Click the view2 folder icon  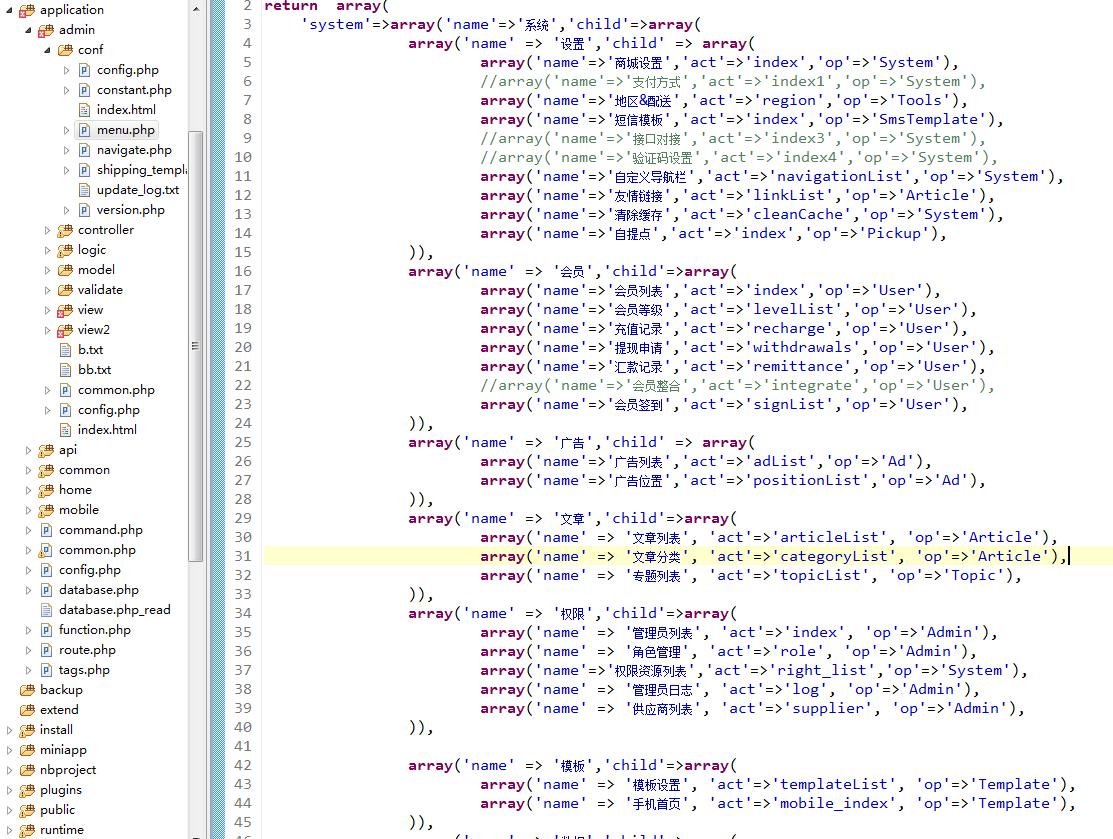tap(65, 330)
